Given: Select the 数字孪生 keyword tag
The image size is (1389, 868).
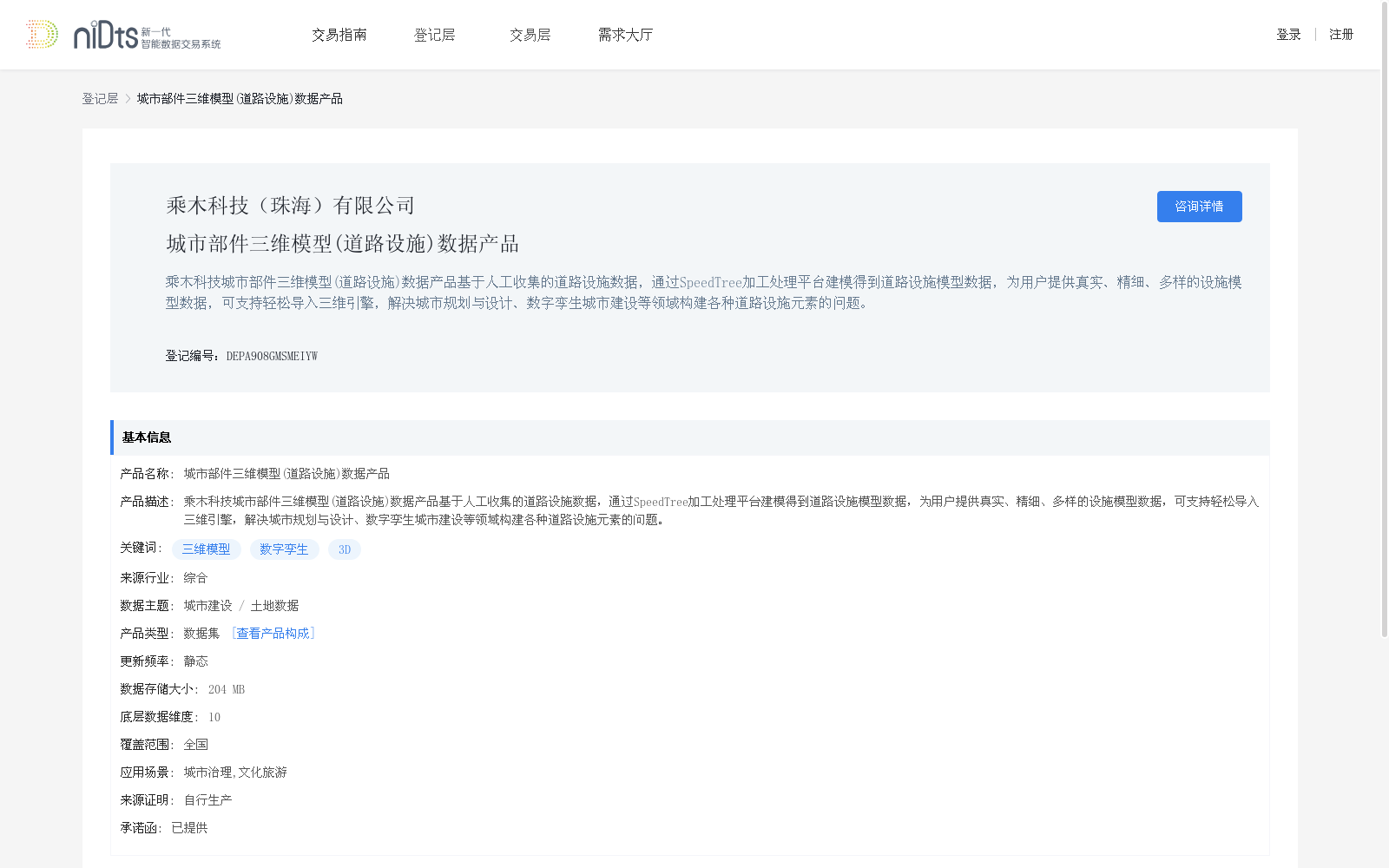Looking at the screenshot, I should click(284, 549).
